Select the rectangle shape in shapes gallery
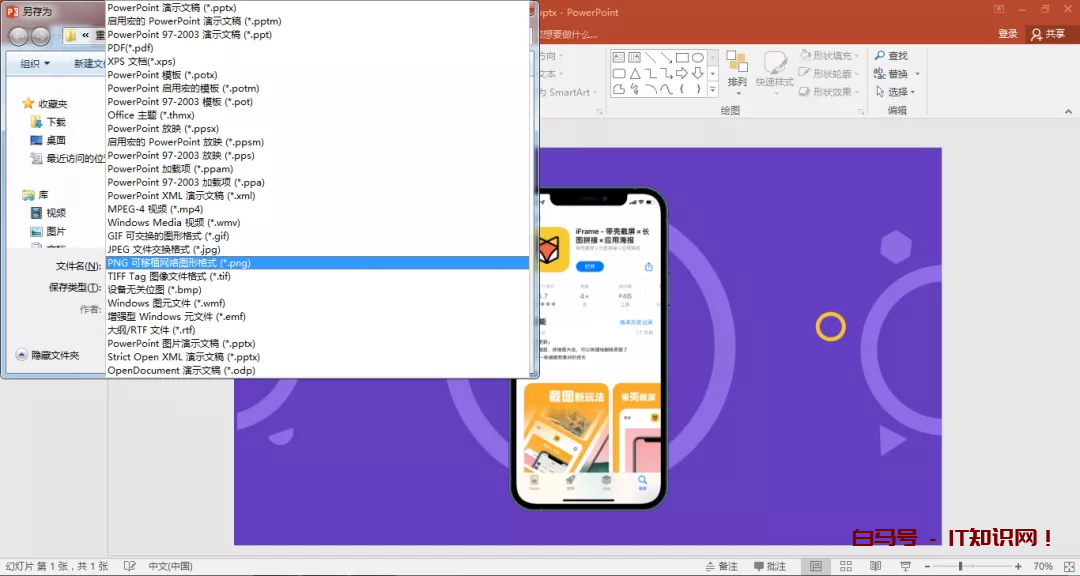The width and height of the screenshot is (1080, 576). (682, 58)
